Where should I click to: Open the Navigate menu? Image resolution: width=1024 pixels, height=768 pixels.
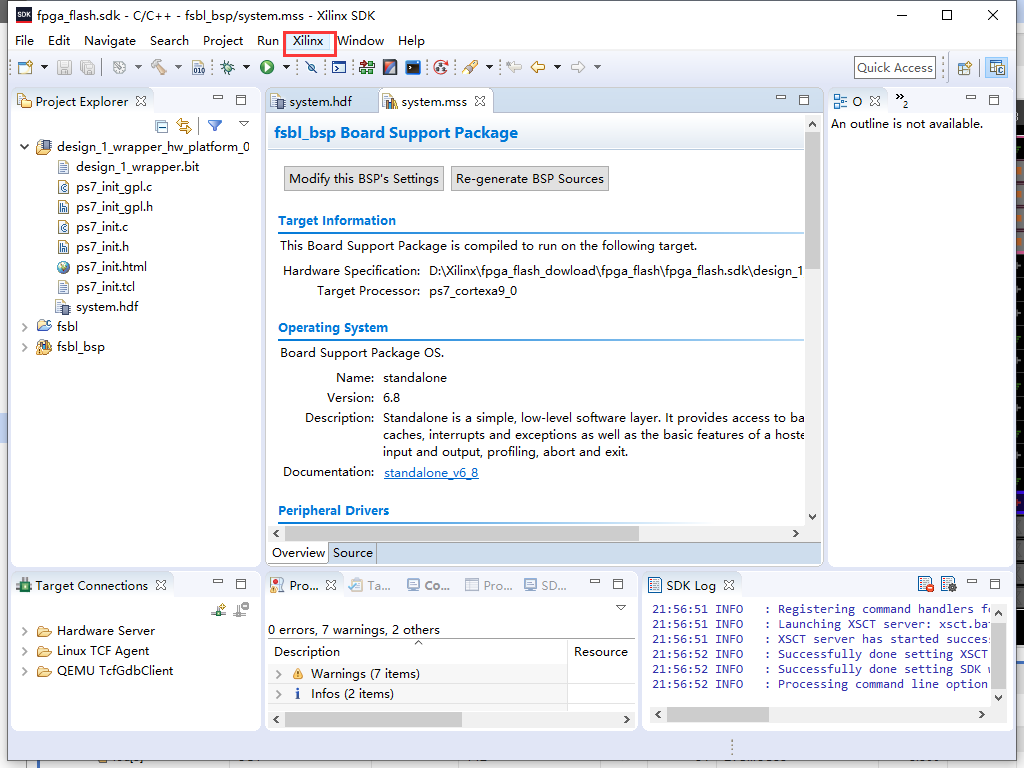110,40
